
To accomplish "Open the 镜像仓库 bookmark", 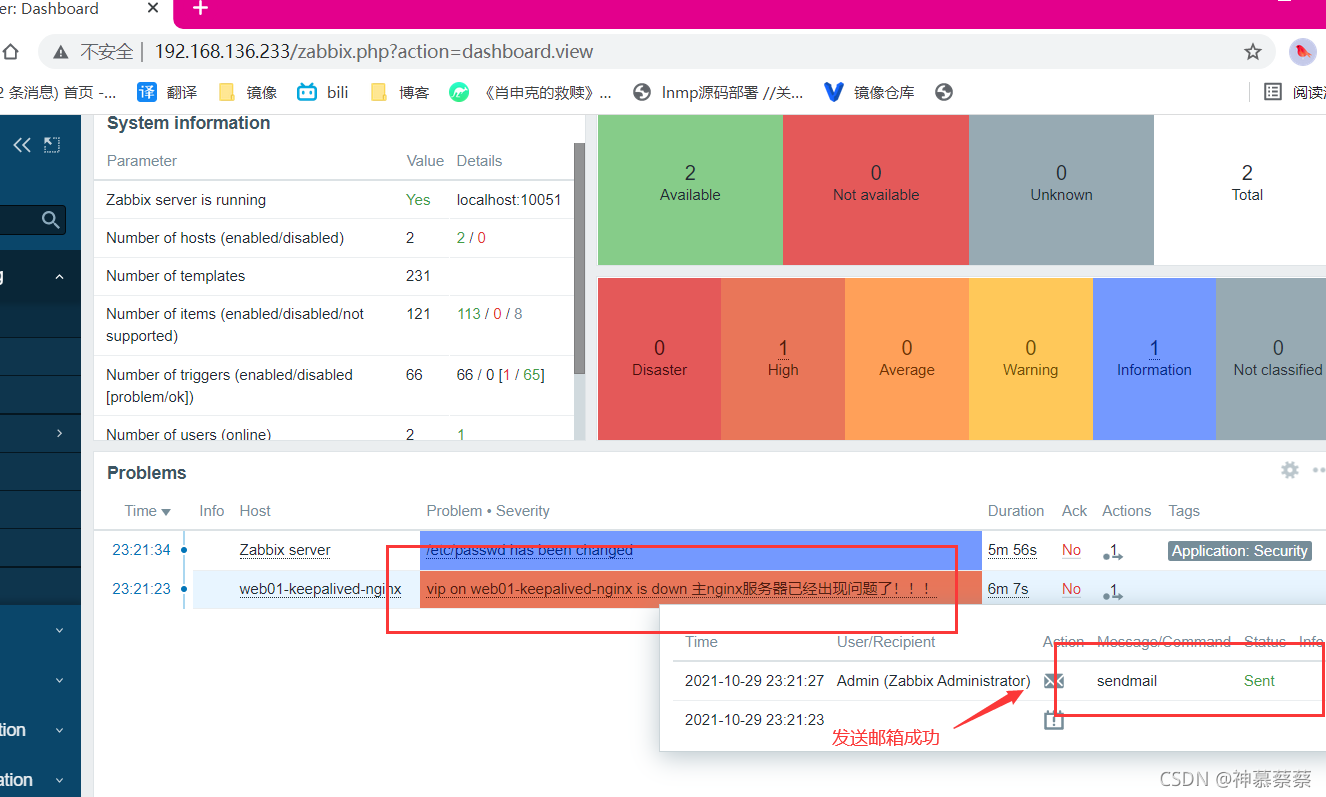I will (869, 92).
